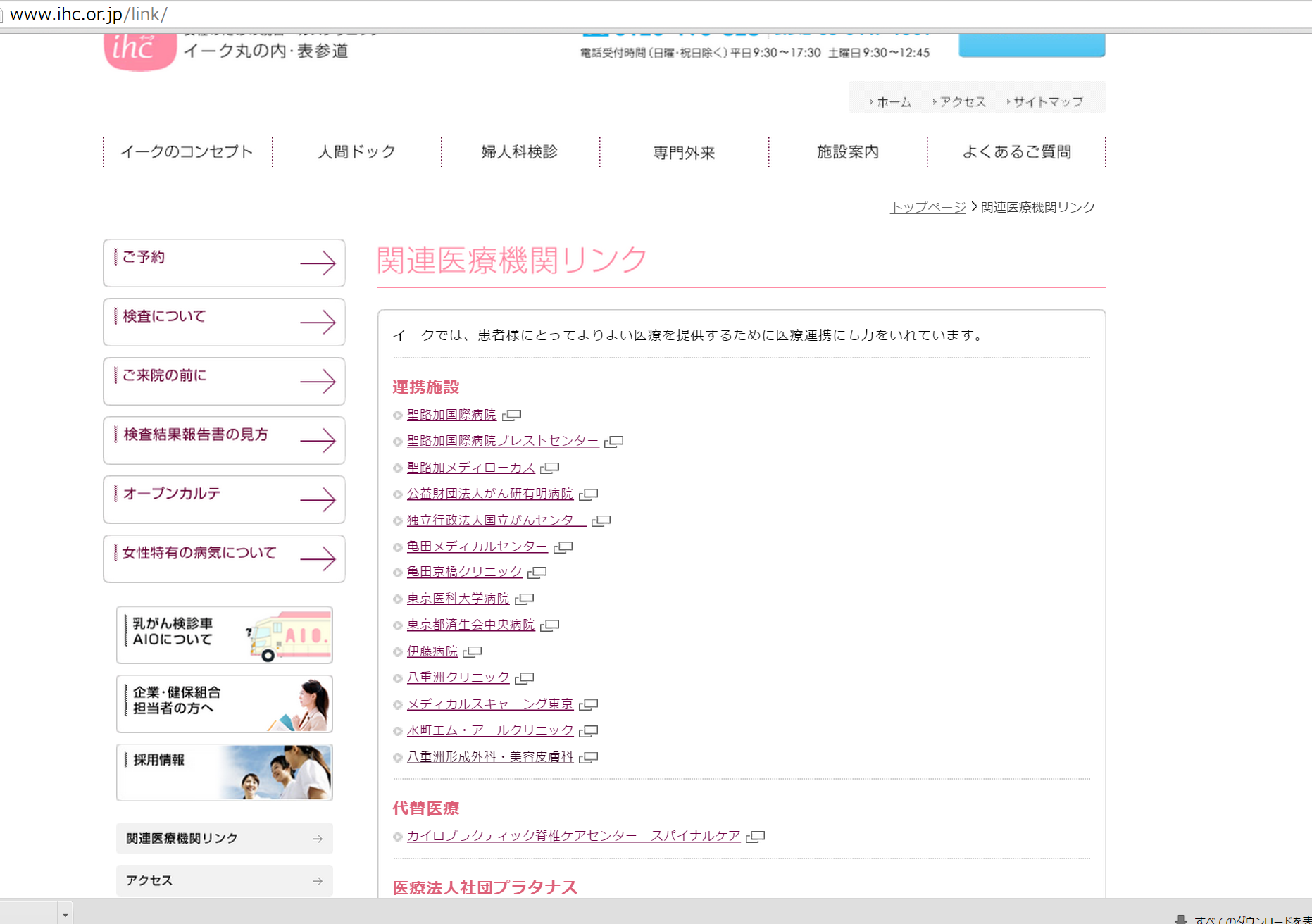Click the browser address bar URL

point(88,14)
